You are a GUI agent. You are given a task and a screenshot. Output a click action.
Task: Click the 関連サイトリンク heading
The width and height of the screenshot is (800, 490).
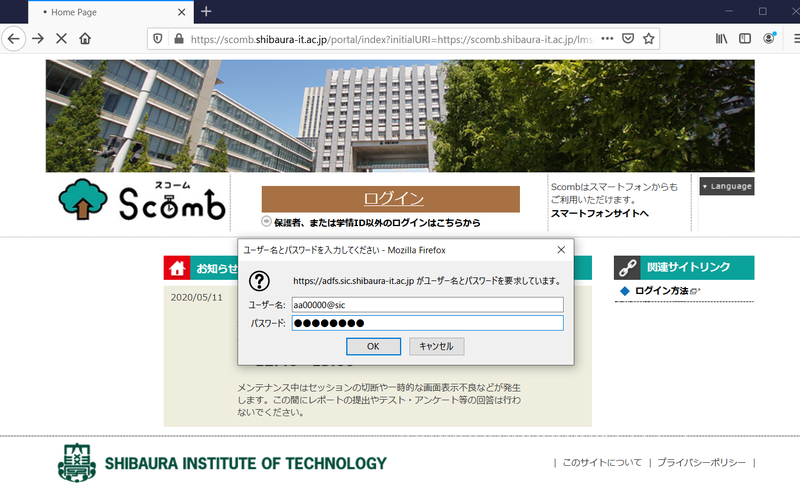[x=688, y=267]
